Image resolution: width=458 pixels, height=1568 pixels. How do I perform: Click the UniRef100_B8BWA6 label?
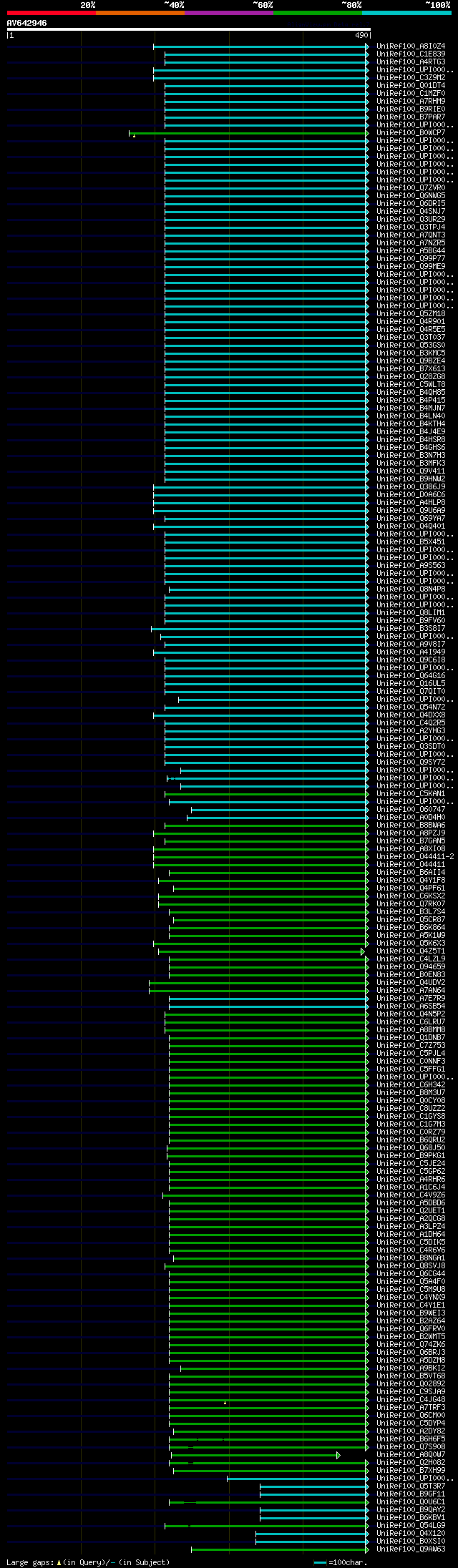pos(411,825)
